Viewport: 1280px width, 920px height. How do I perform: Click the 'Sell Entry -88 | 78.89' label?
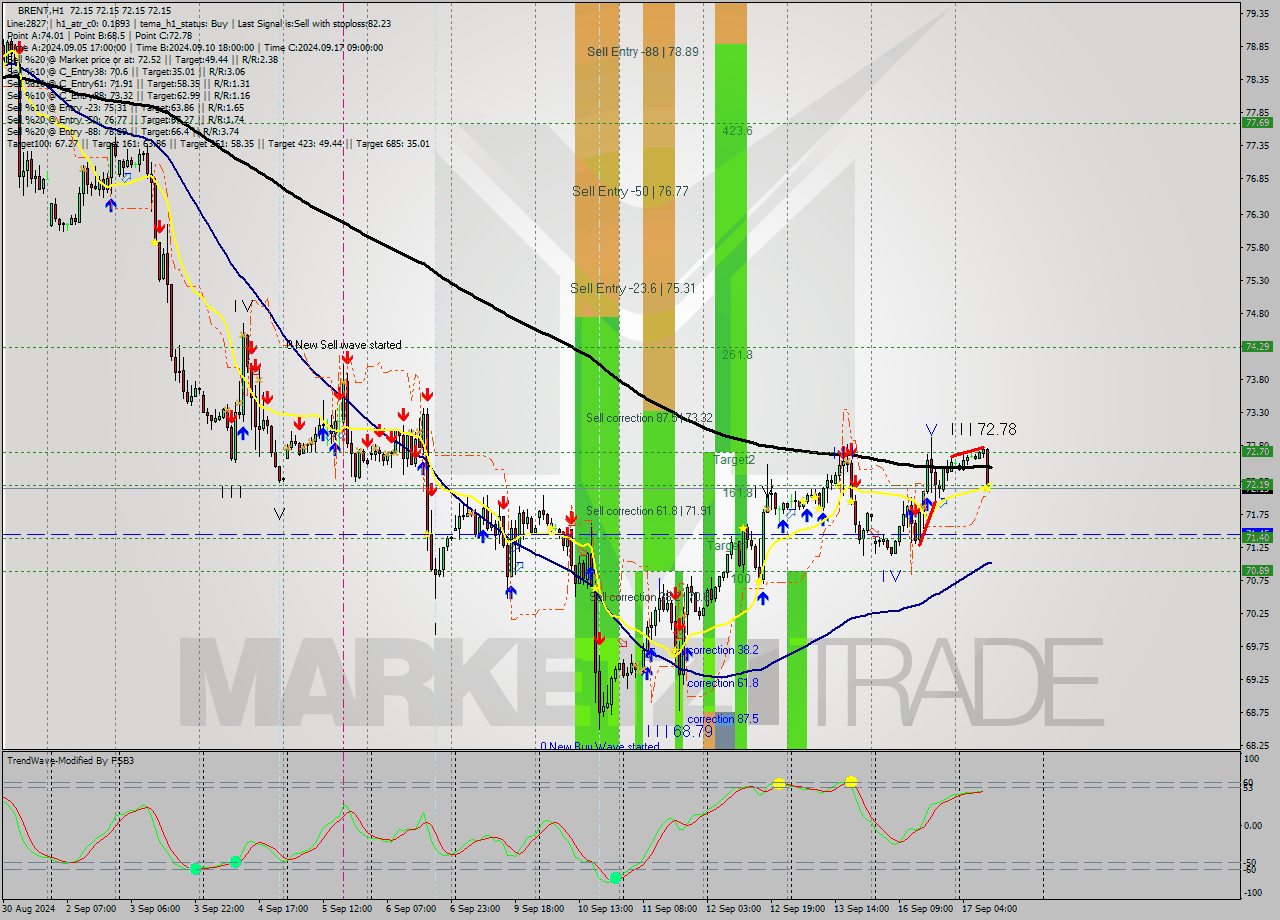pyautogui.click(x=643, y=51)
